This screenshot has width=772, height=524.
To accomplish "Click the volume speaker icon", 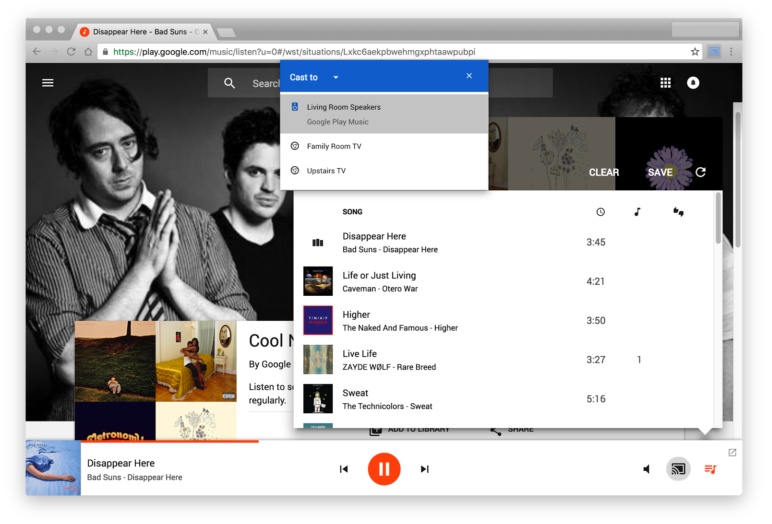I will (x=646, y=469).
